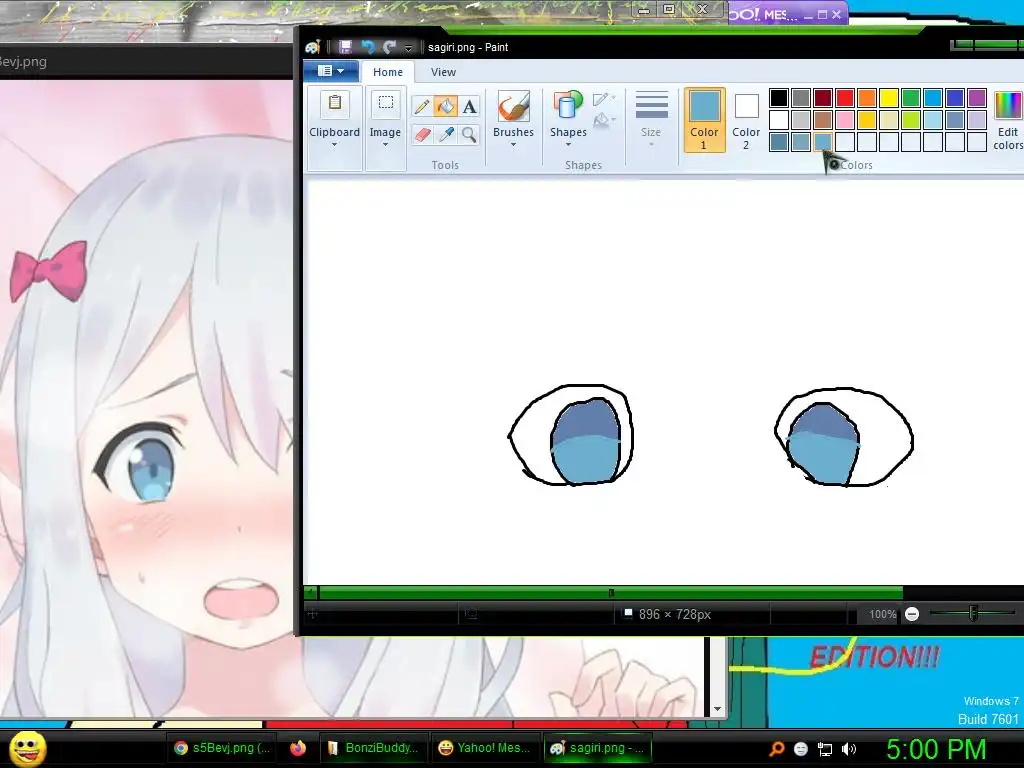Click the Edit colors rainbow icon
Screen dimensions: 1024x768
1008,106
